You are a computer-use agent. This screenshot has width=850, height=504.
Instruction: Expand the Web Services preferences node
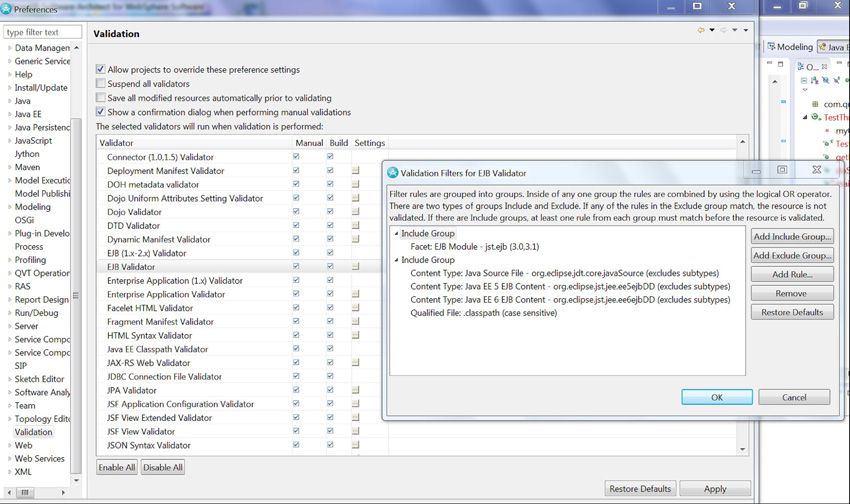[x=9, y=458]
